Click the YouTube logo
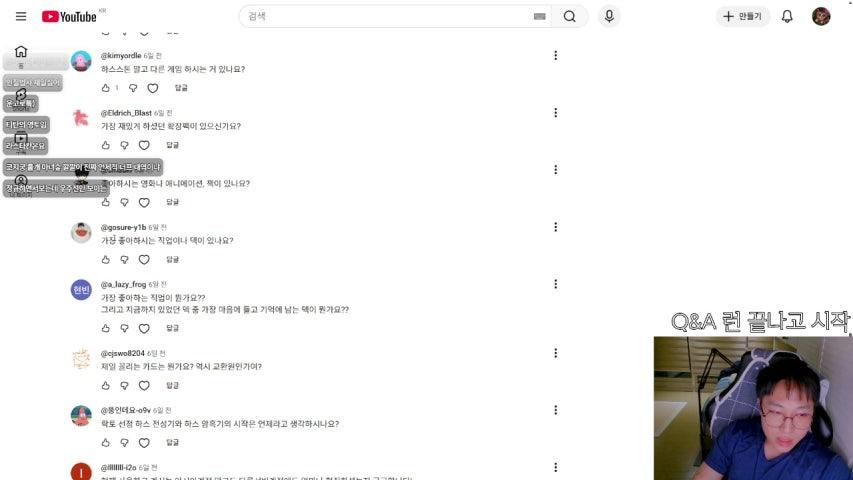 70,17
